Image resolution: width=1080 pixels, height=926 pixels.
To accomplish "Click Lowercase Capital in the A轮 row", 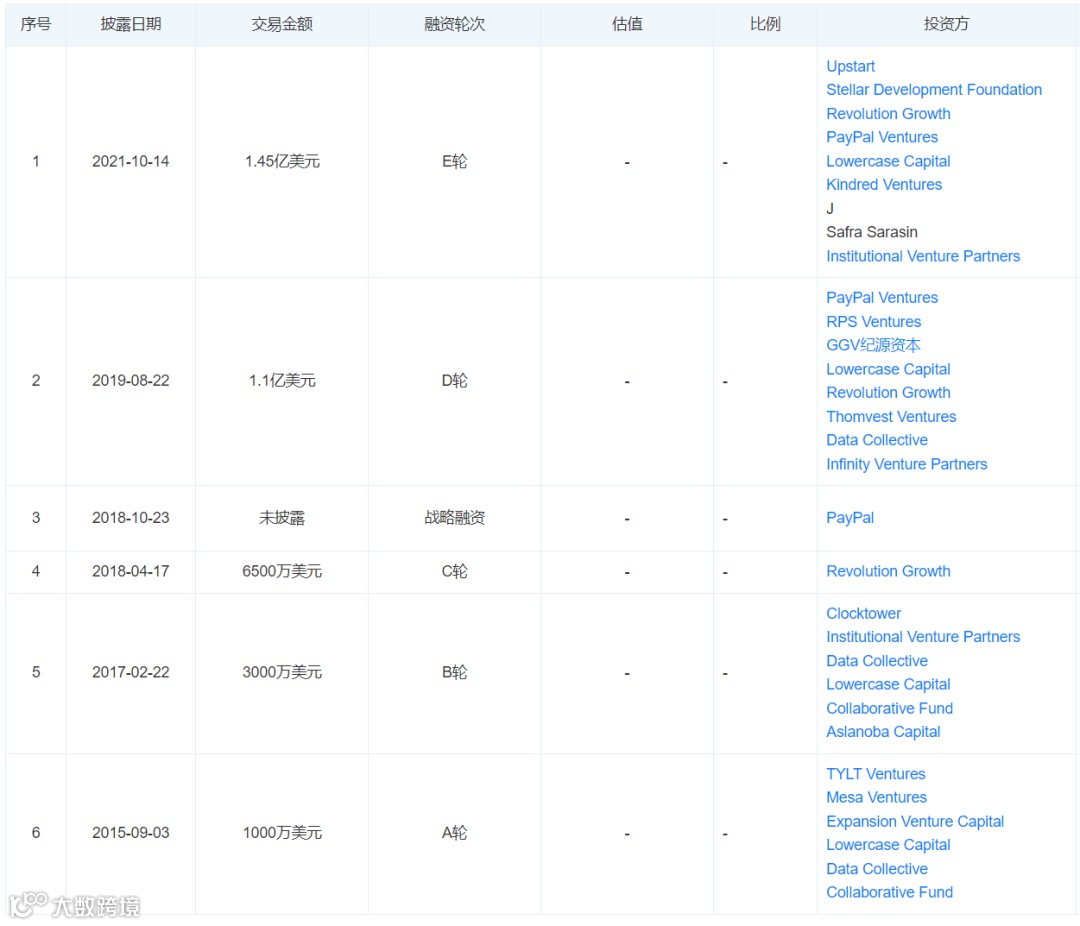I will (x=888, y=845).
